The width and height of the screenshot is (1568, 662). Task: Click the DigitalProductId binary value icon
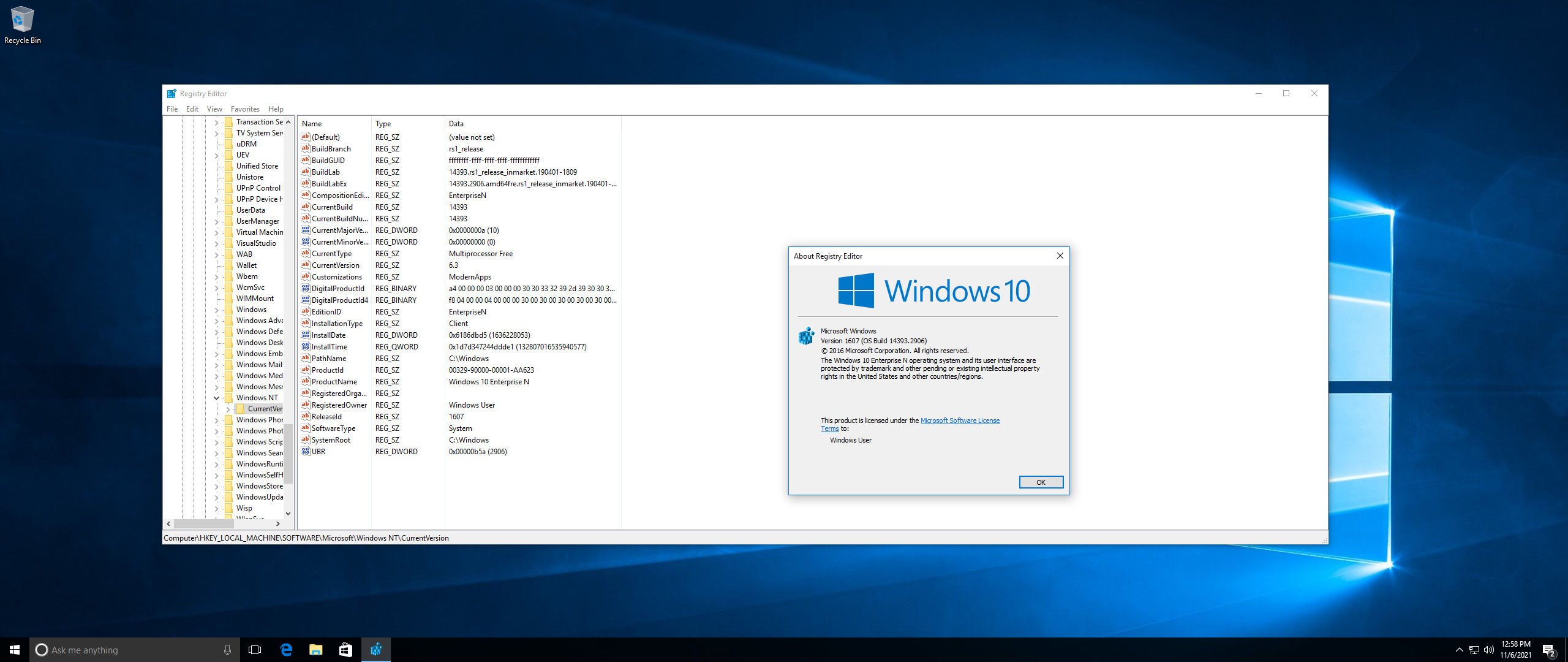tap(306, 288)
